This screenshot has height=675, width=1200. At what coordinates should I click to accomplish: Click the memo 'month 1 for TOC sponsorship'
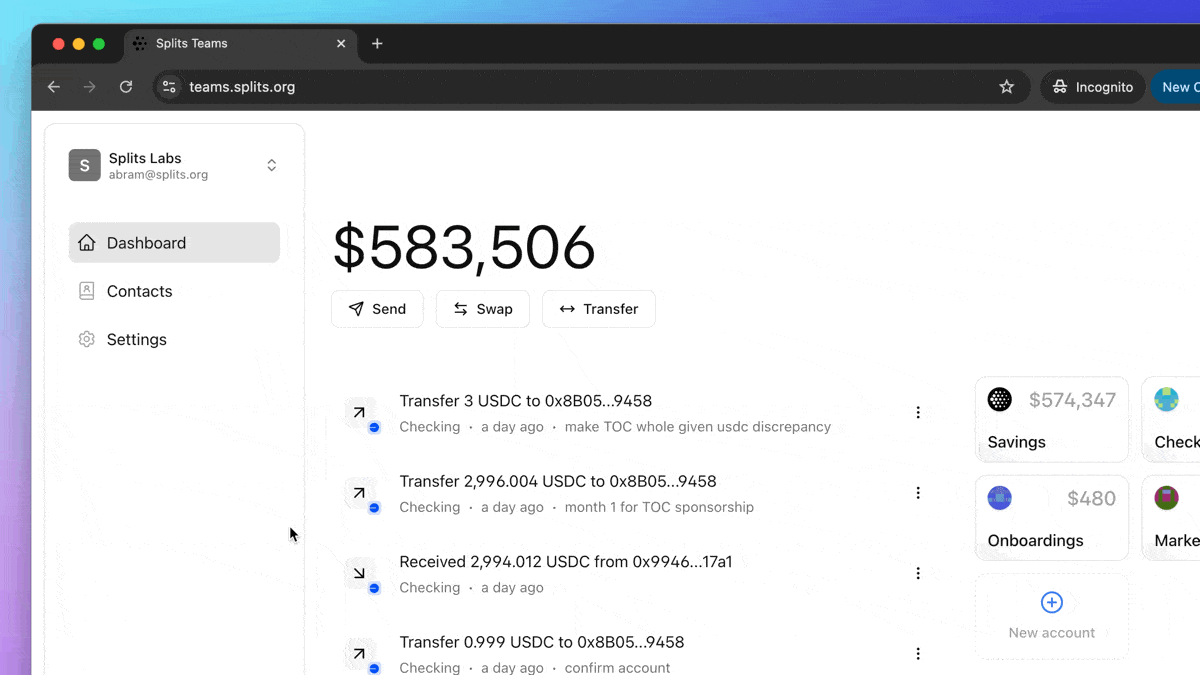659,507
